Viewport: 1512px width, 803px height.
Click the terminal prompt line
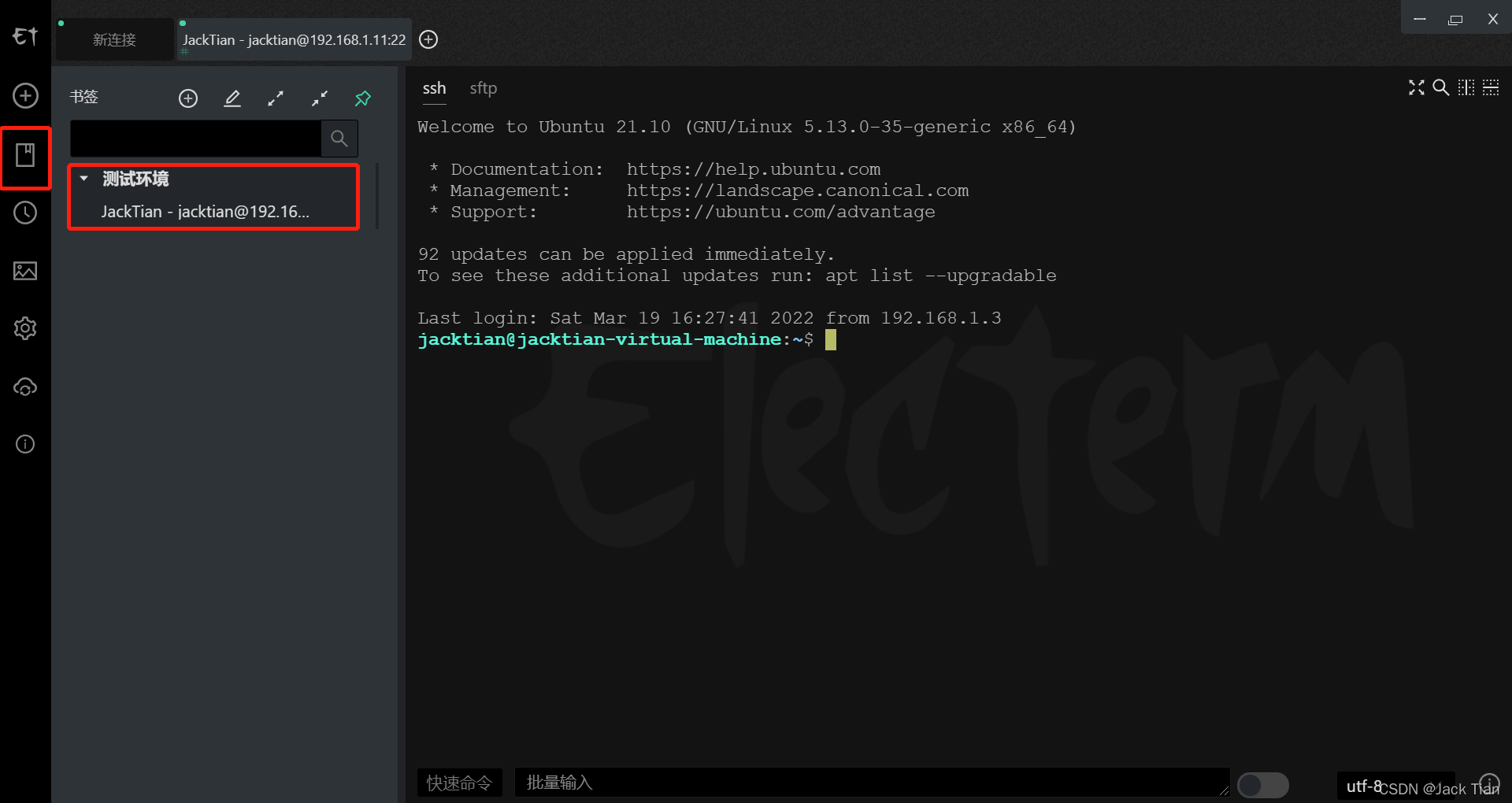point(626,339)
